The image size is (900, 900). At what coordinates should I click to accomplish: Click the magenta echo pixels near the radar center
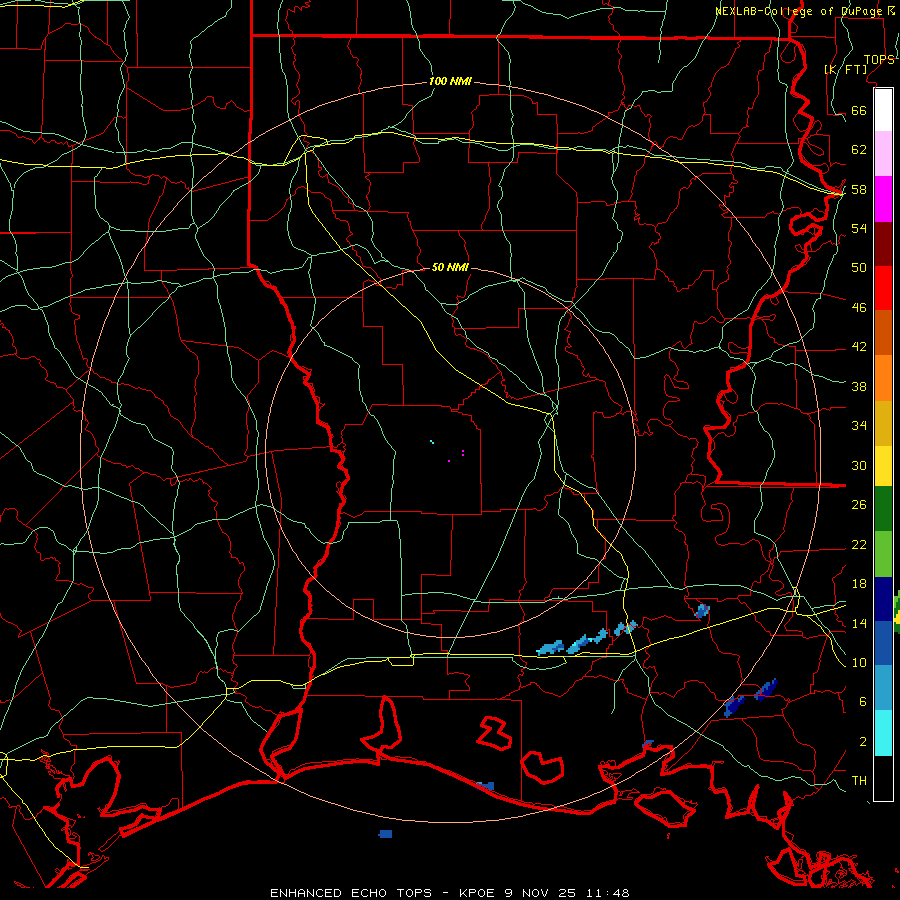(456, 456)
